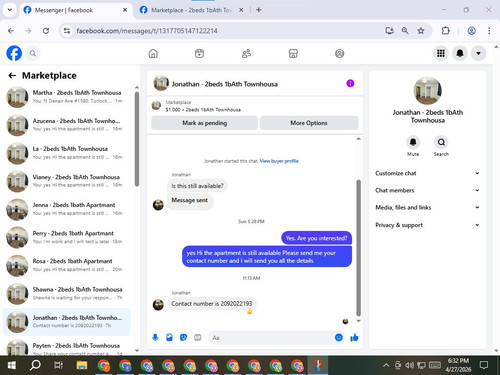Expand Chat members section
Screen dimensions: 500x375
coord(428,190)
